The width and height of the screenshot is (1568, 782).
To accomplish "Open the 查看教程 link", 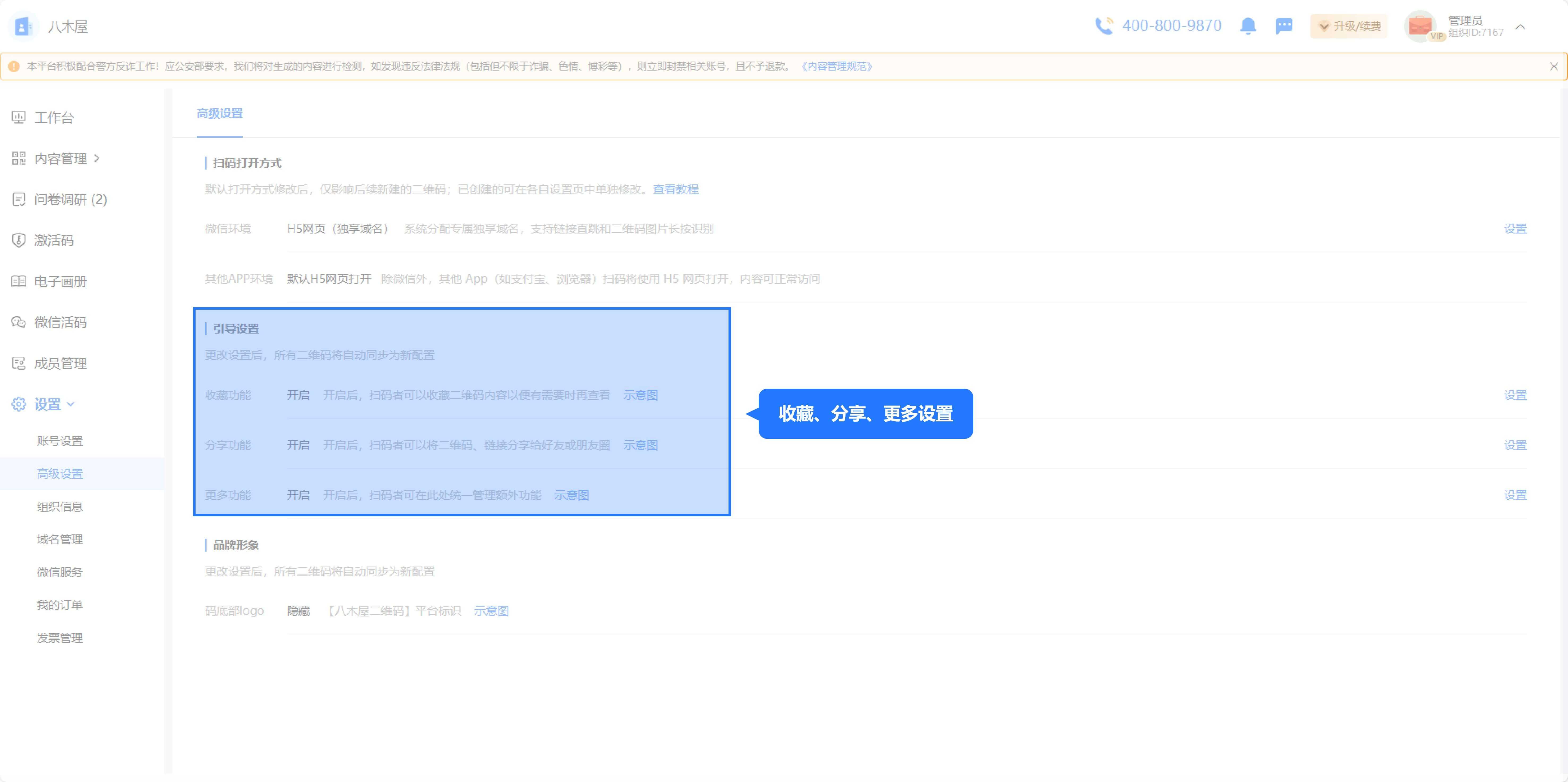I will point(675,189).
